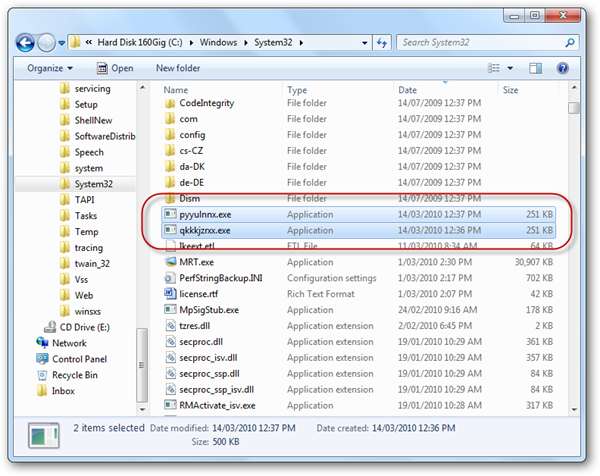Toggle the preview pane icon

coord(535,68)
